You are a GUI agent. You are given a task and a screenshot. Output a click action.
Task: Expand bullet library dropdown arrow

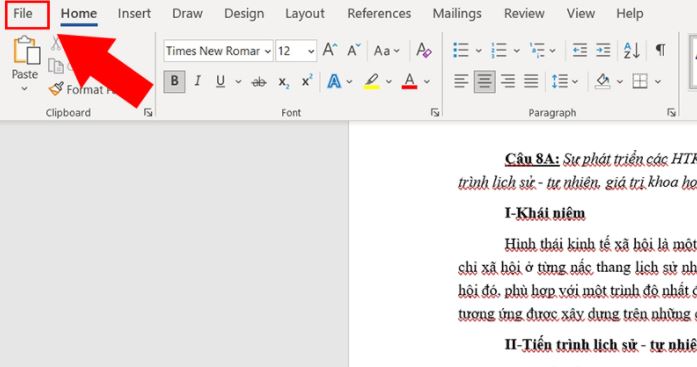pos(478,51)
